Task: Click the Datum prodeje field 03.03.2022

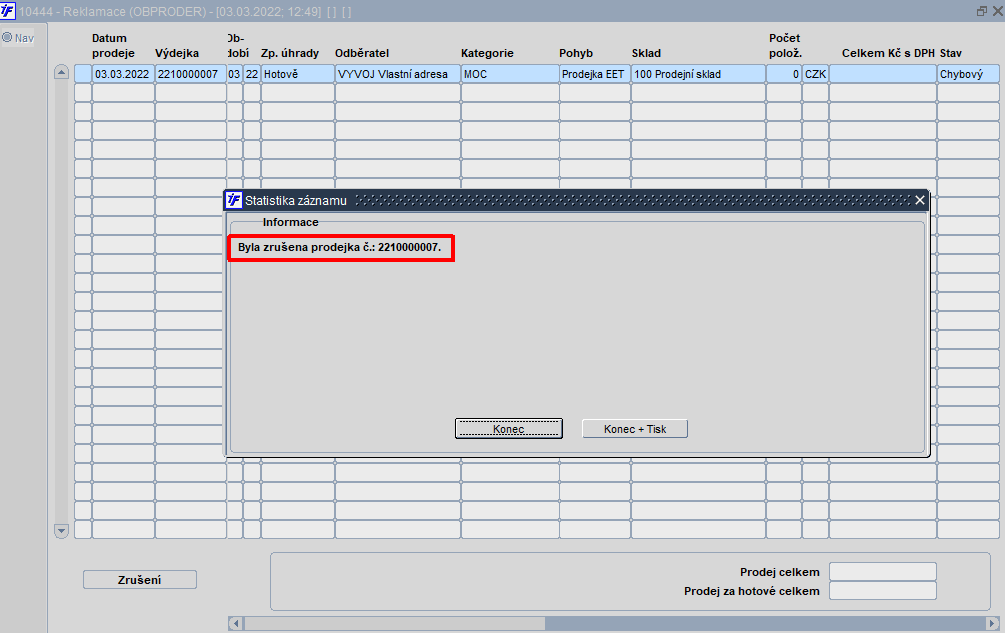Action: (123, 74)
